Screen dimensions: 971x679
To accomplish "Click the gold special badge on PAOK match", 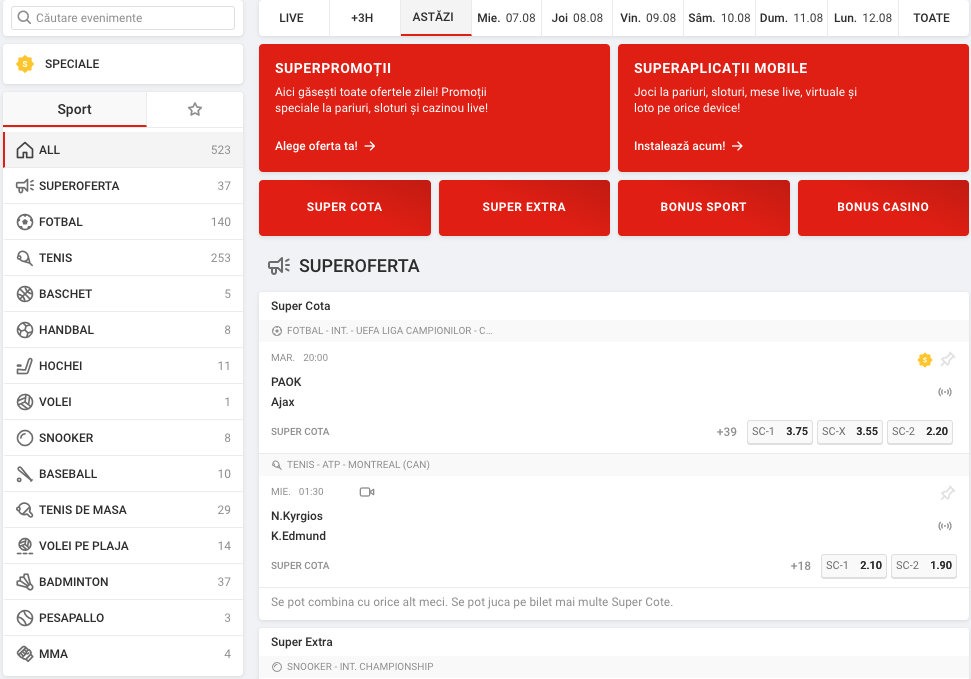I will point(925,359).
